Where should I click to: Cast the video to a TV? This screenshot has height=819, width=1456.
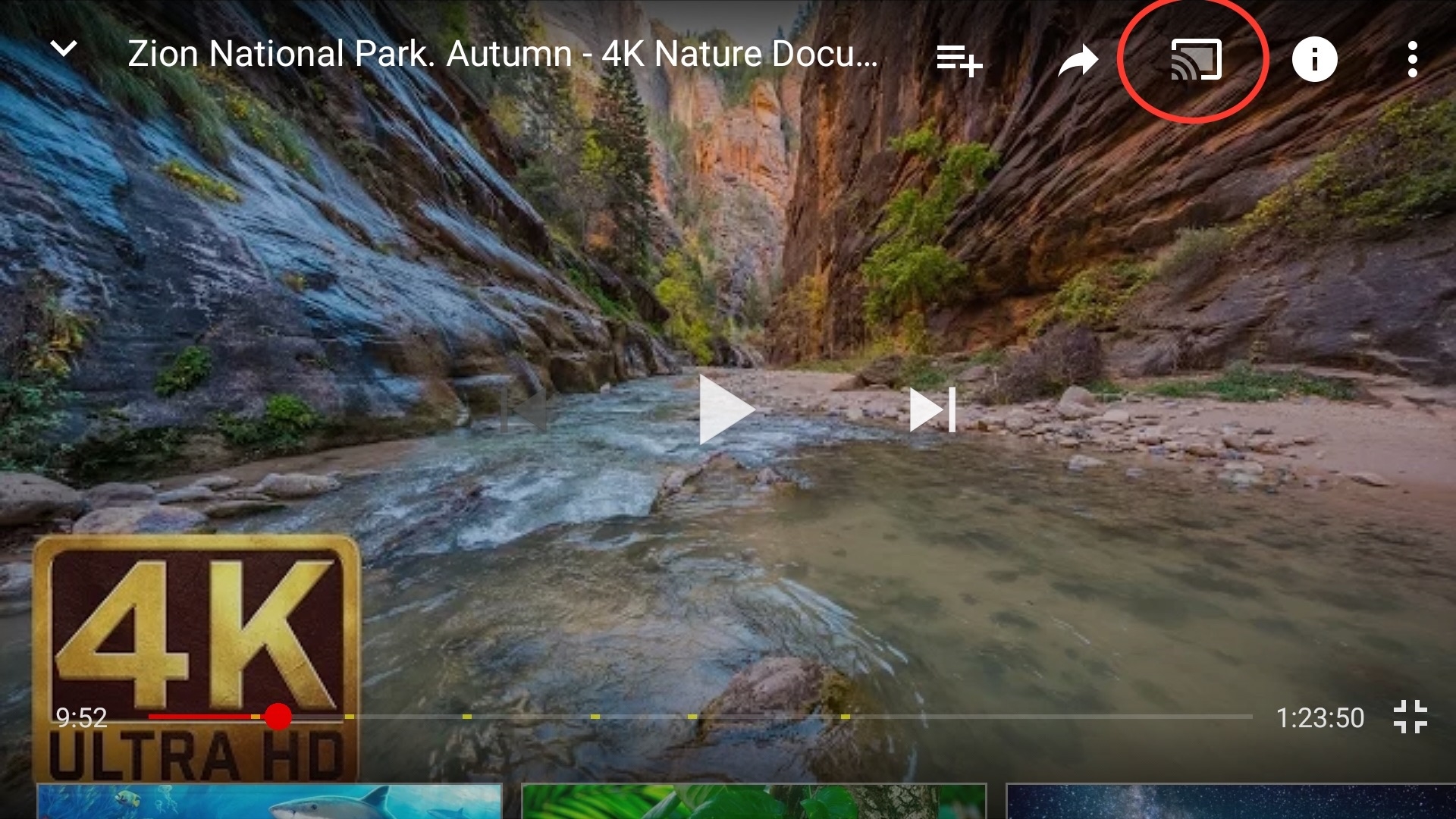(x=1197, y=59)
